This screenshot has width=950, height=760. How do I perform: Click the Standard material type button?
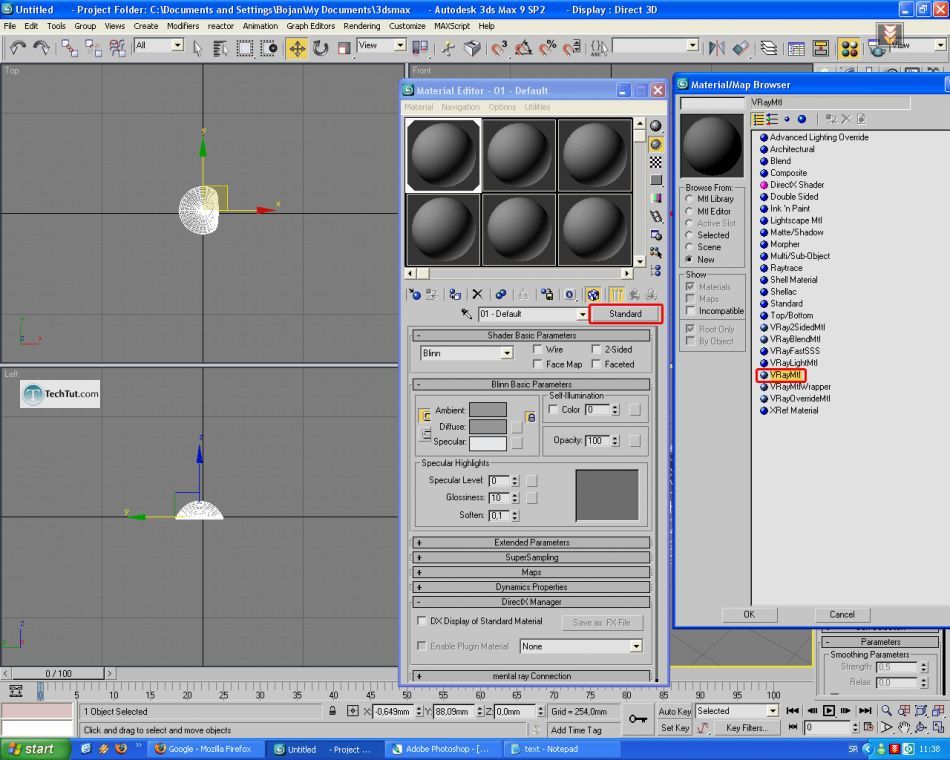pos(625,314)
